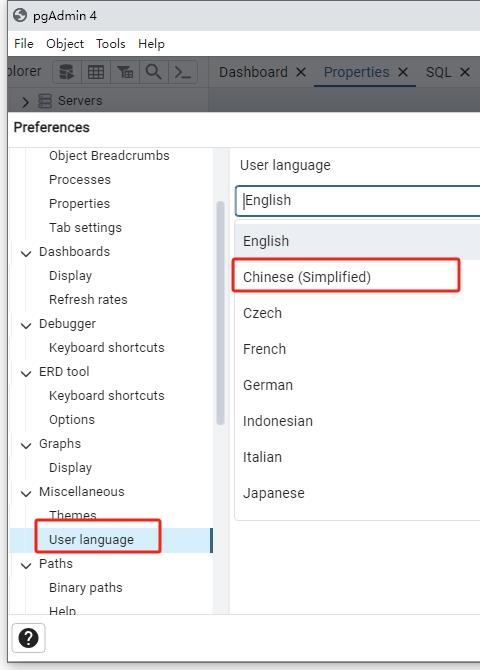Open the Tools menu
This screenshot has height=670, width=480.
[x=111, y=44]
